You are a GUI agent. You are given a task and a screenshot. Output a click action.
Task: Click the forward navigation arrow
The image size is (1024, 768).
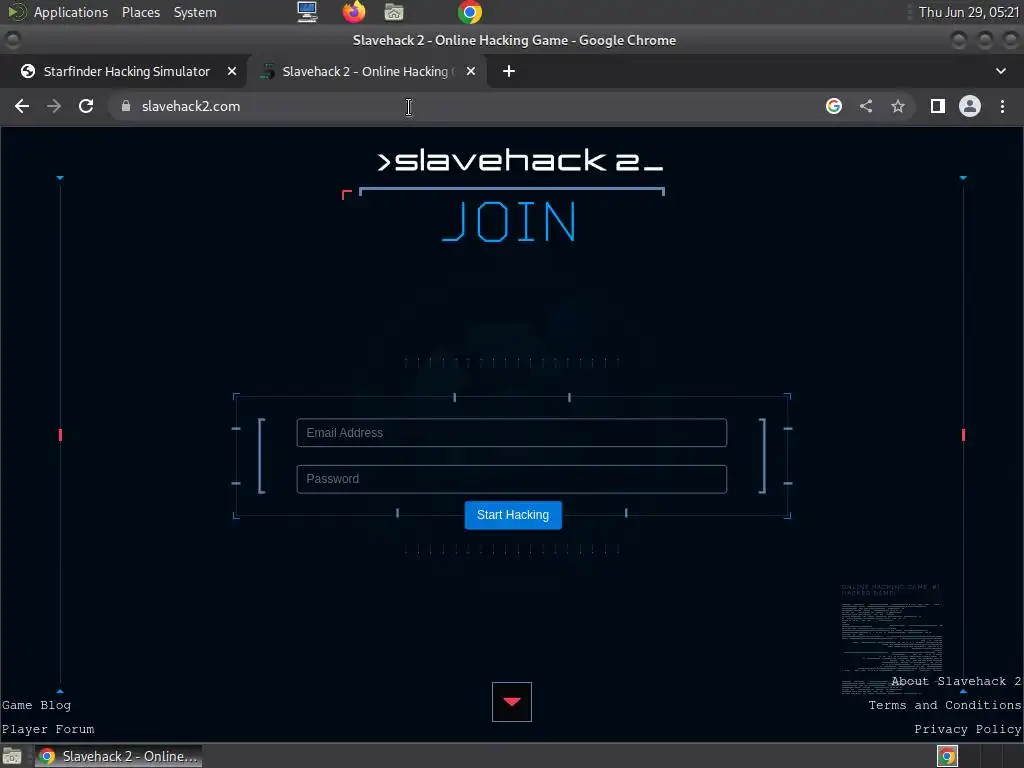54,106
